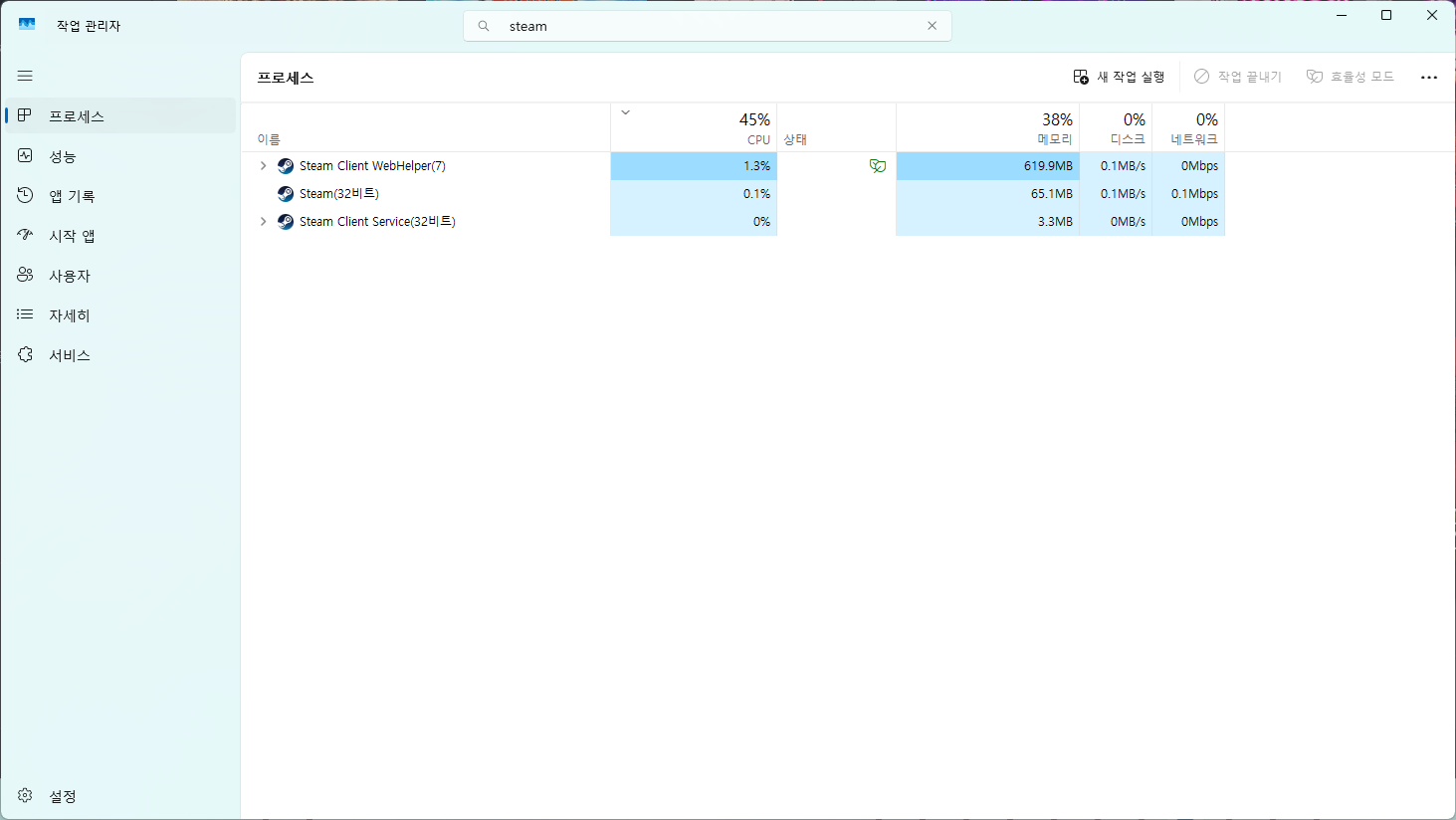Click the 65.1MB memory cell
The width and height of the screenshot is (1456, 820).
[x=987, y=194]
